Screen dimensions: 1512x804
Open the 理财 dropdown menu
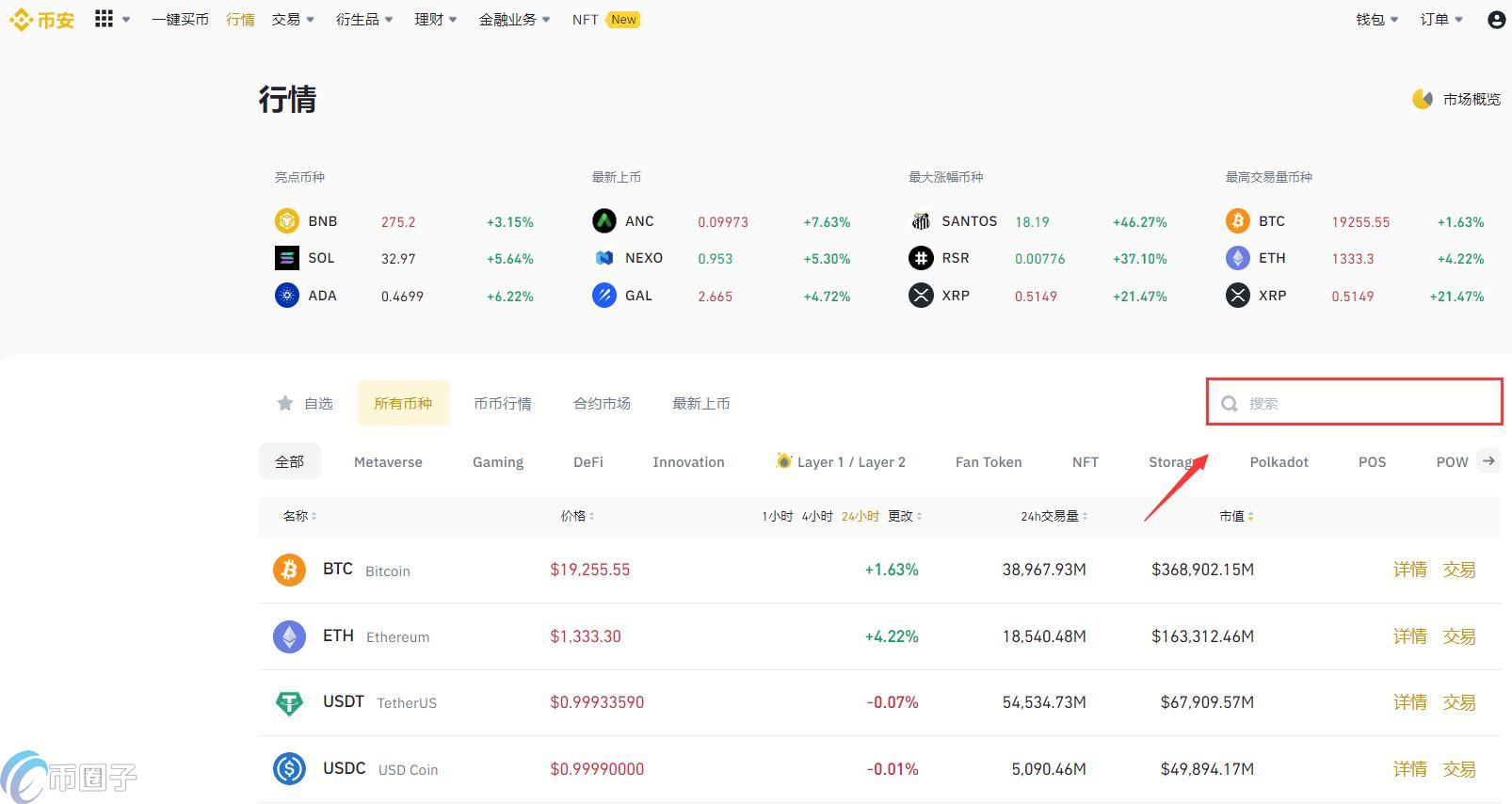pos(436,20)
